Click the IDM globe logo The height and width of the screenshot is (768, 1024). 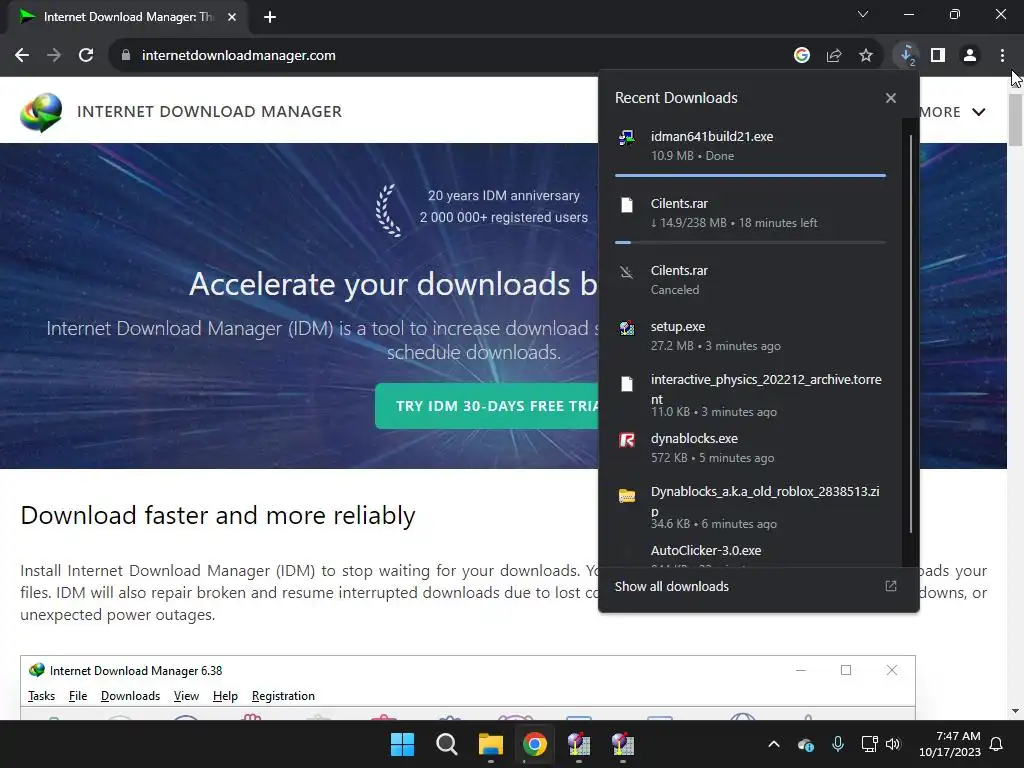(x=41, y=112)
